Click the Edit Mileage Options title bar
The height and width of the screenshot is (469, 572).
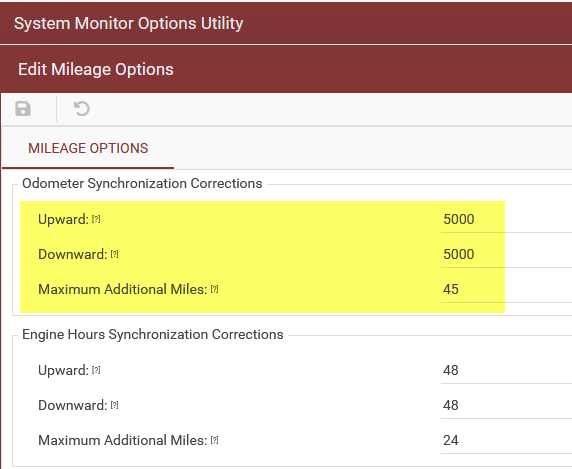point(96,69)
